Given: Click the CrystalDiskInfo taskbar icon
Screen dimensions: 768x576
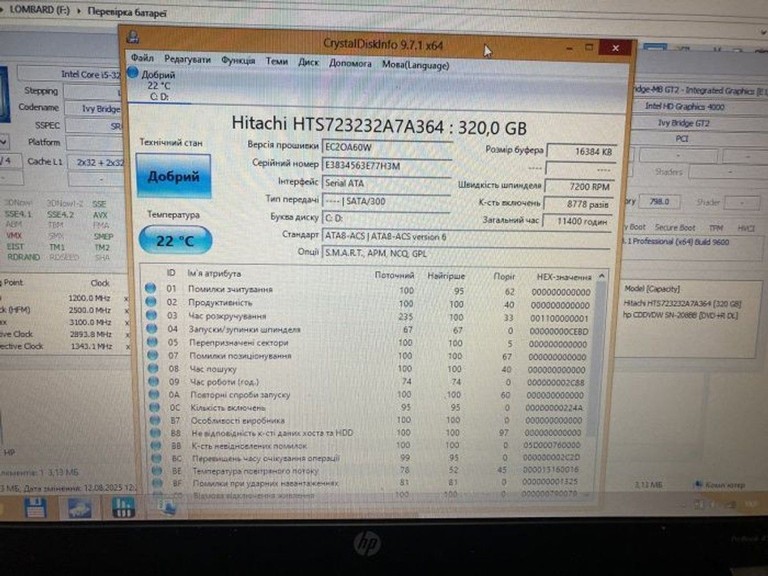Looking at the screenshot, I should click(x=167, y=506).
